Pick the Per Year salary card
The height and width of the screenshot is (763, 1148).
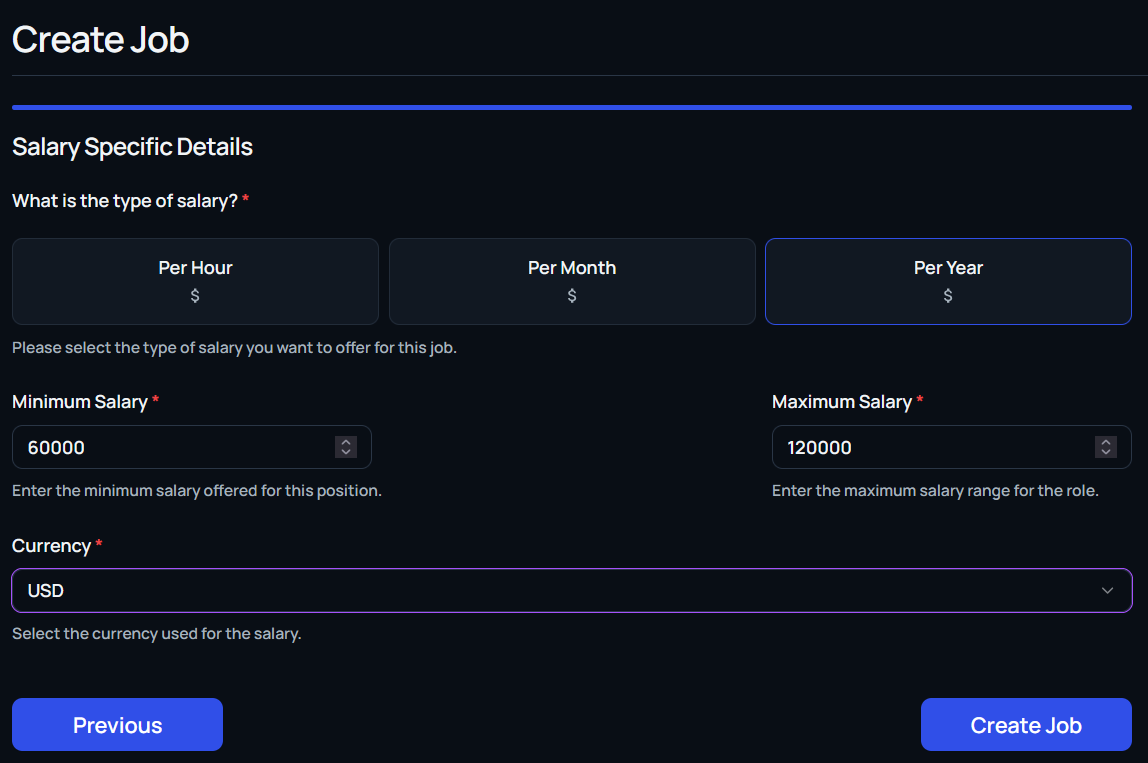click(948, 268)
